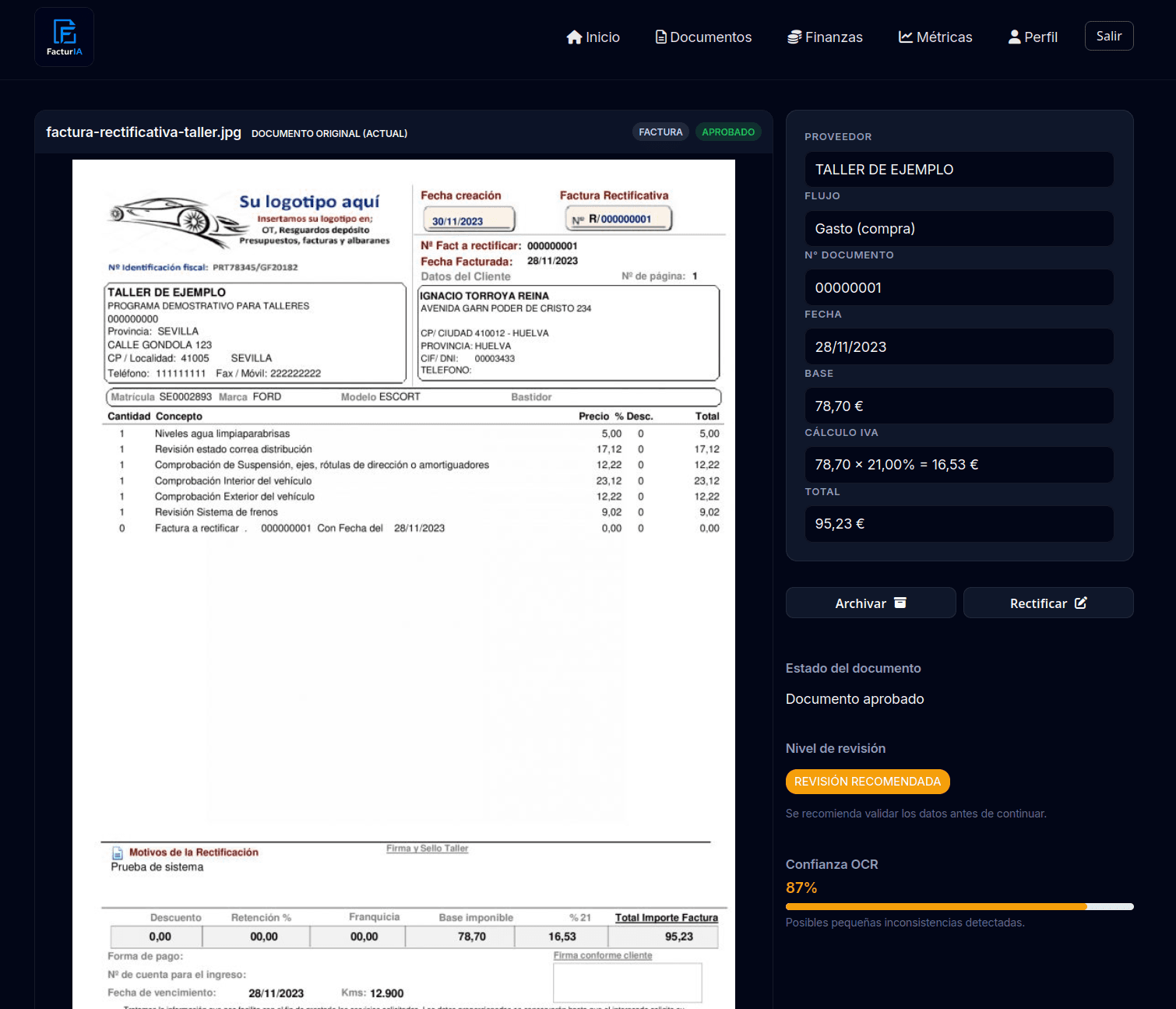Click the R/000000001 invoice number in preview

[x=619, y=220]
